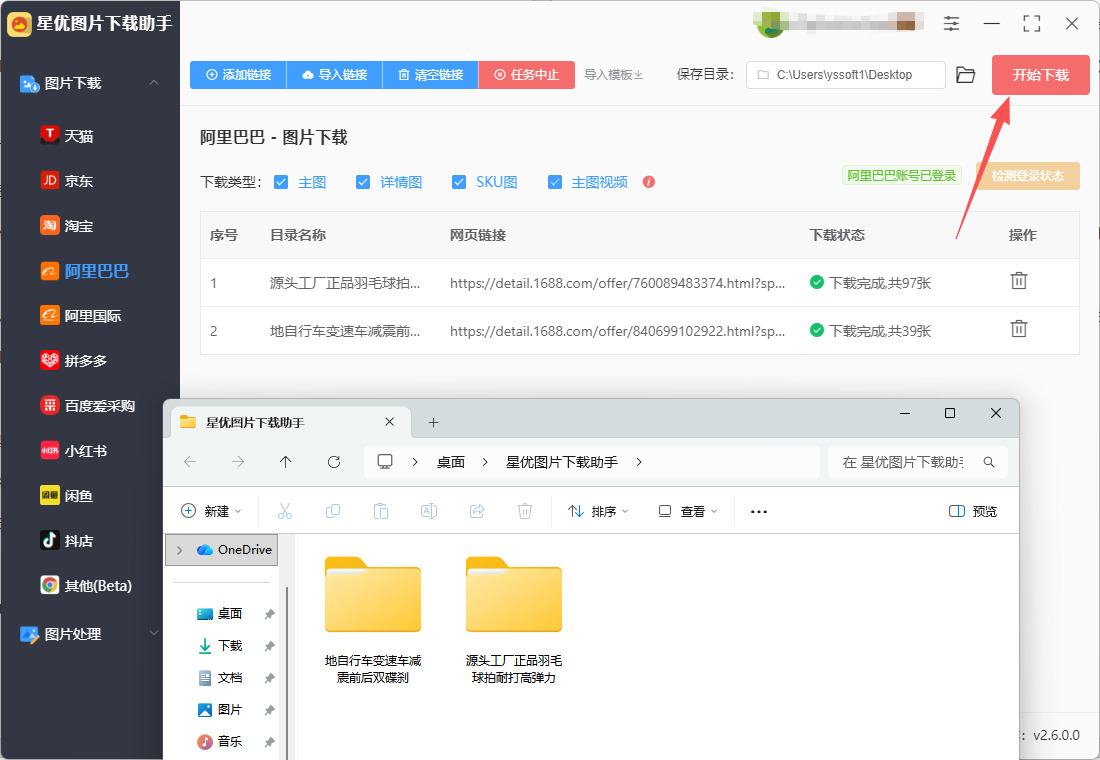Disable the SKU图 download type
The image size is (1100, 760).
(459, 182)
